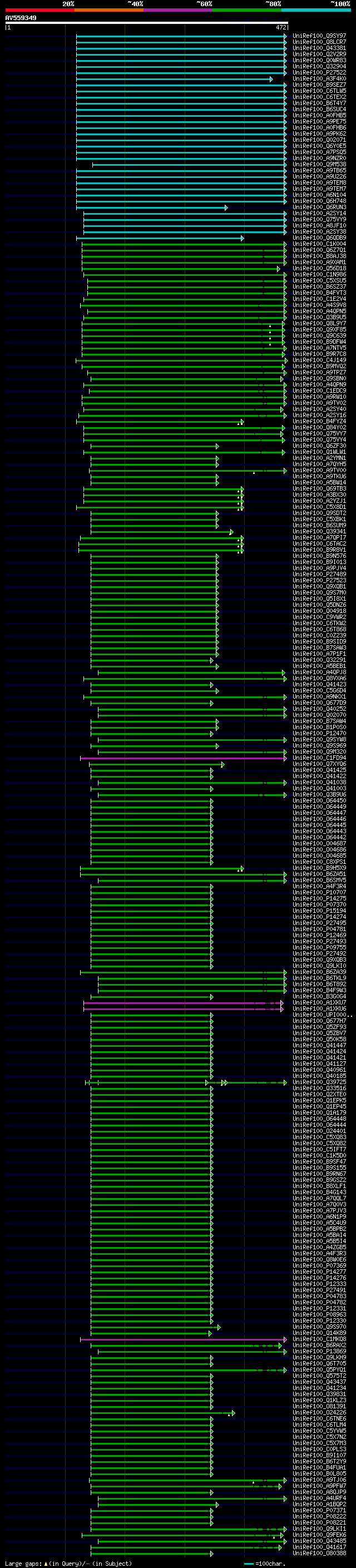This screenshot has height=1568, width=356.
Task: Select the label UniRef100_A8JF10
Action: click(x=319, y=226)
